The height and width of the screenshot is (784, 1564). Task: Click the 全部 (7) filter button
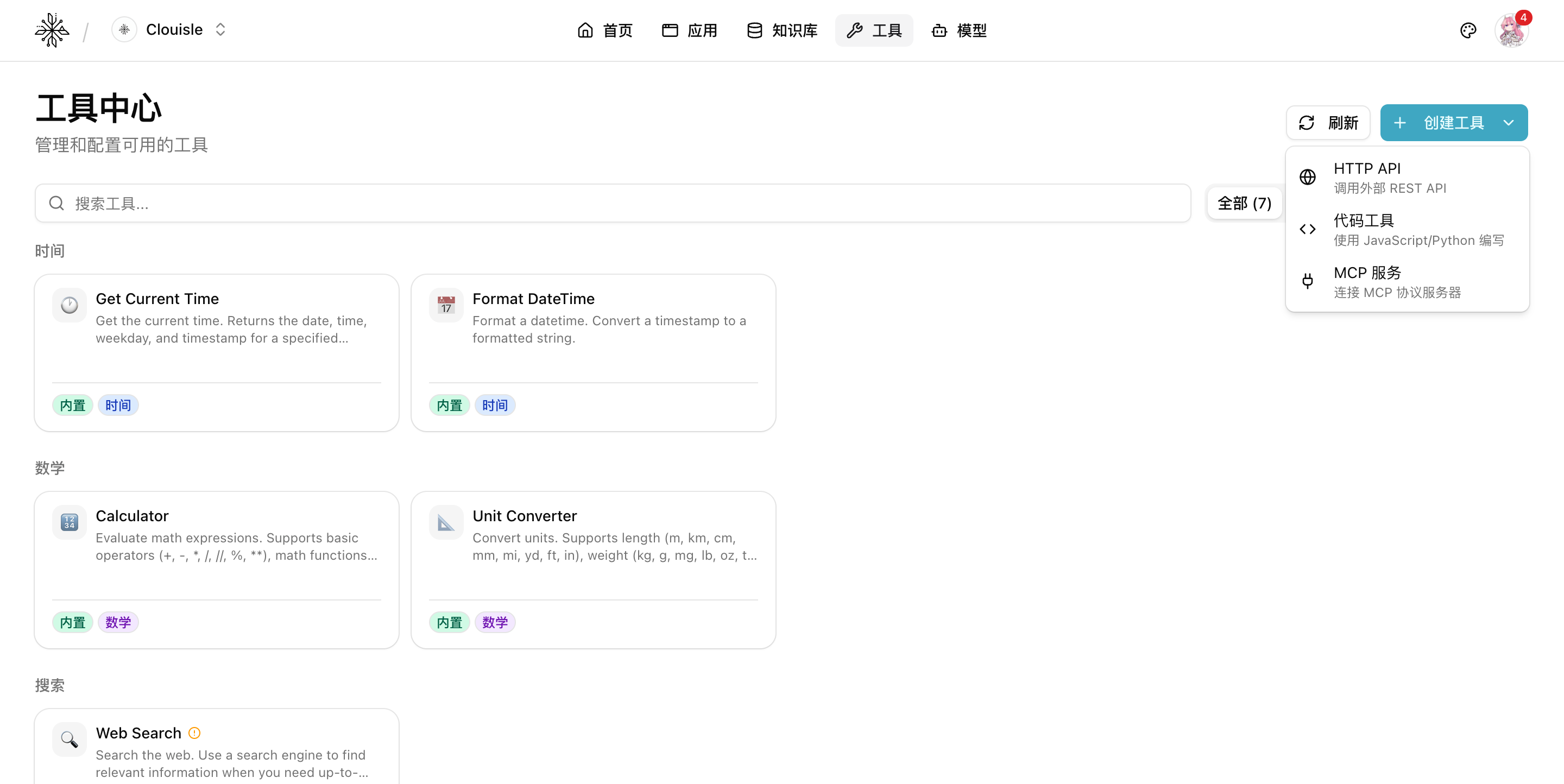coord(1244,203)
